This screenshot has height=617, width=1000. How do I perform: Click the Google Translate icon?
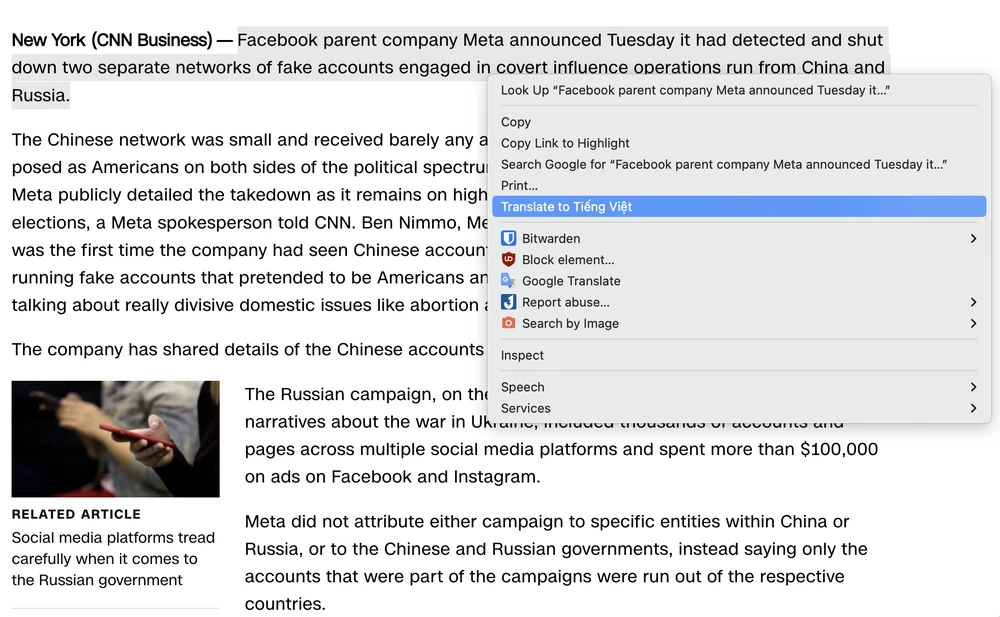tap(508, 281)
